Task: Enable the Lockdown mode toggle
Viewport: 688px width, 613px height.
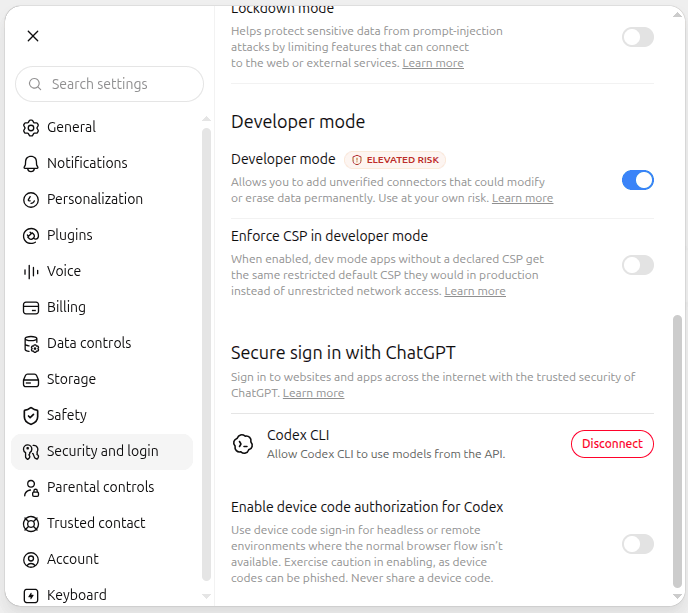Action: coord(638,37)
